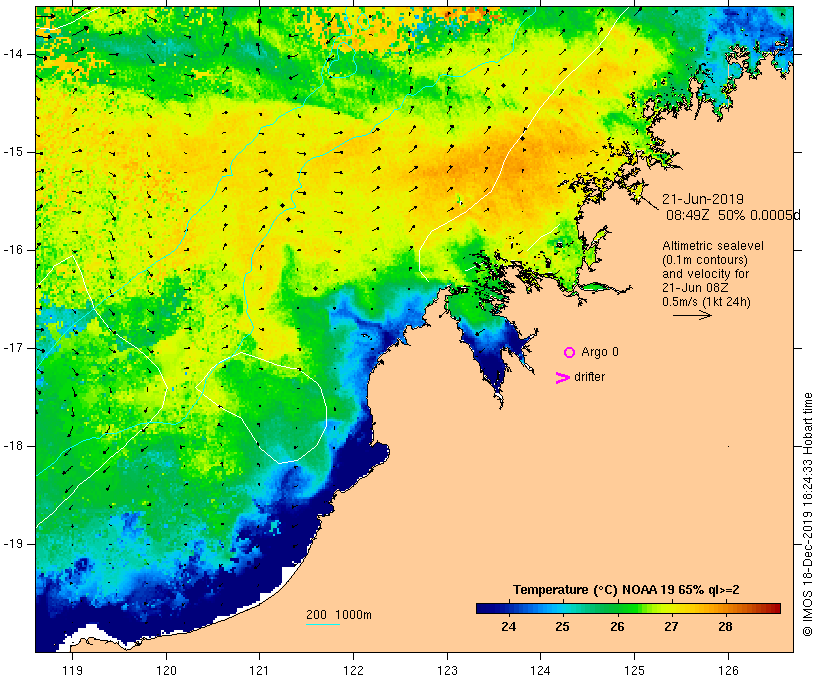Click the latitude label -17
This screenshot has width=820, height=680.
12,348
